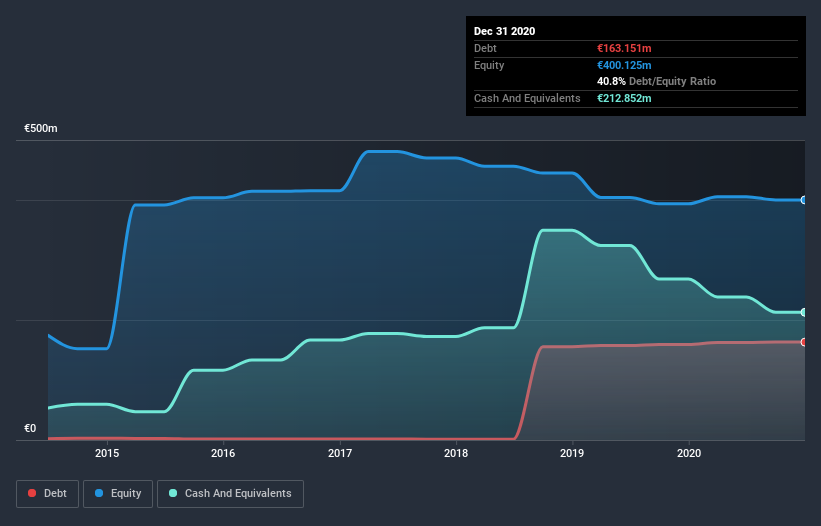Click the €0 y-axis label
Image resolution: width=821 pixels, height=526 pixels.
30,428
